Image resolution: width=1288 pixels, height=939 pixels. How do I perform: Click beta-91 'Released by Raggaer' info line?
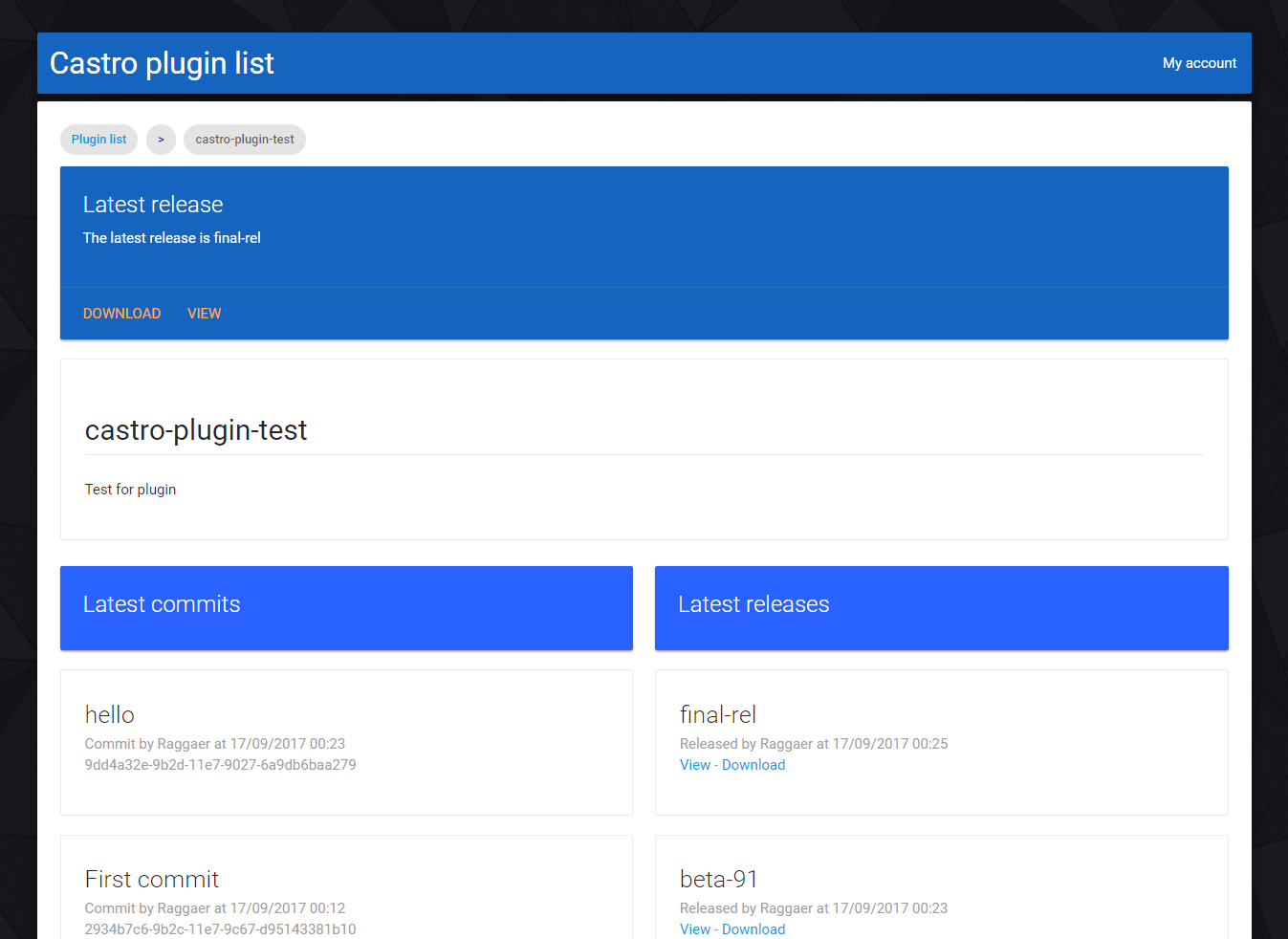pyautogui.click(x=814, y=908)
